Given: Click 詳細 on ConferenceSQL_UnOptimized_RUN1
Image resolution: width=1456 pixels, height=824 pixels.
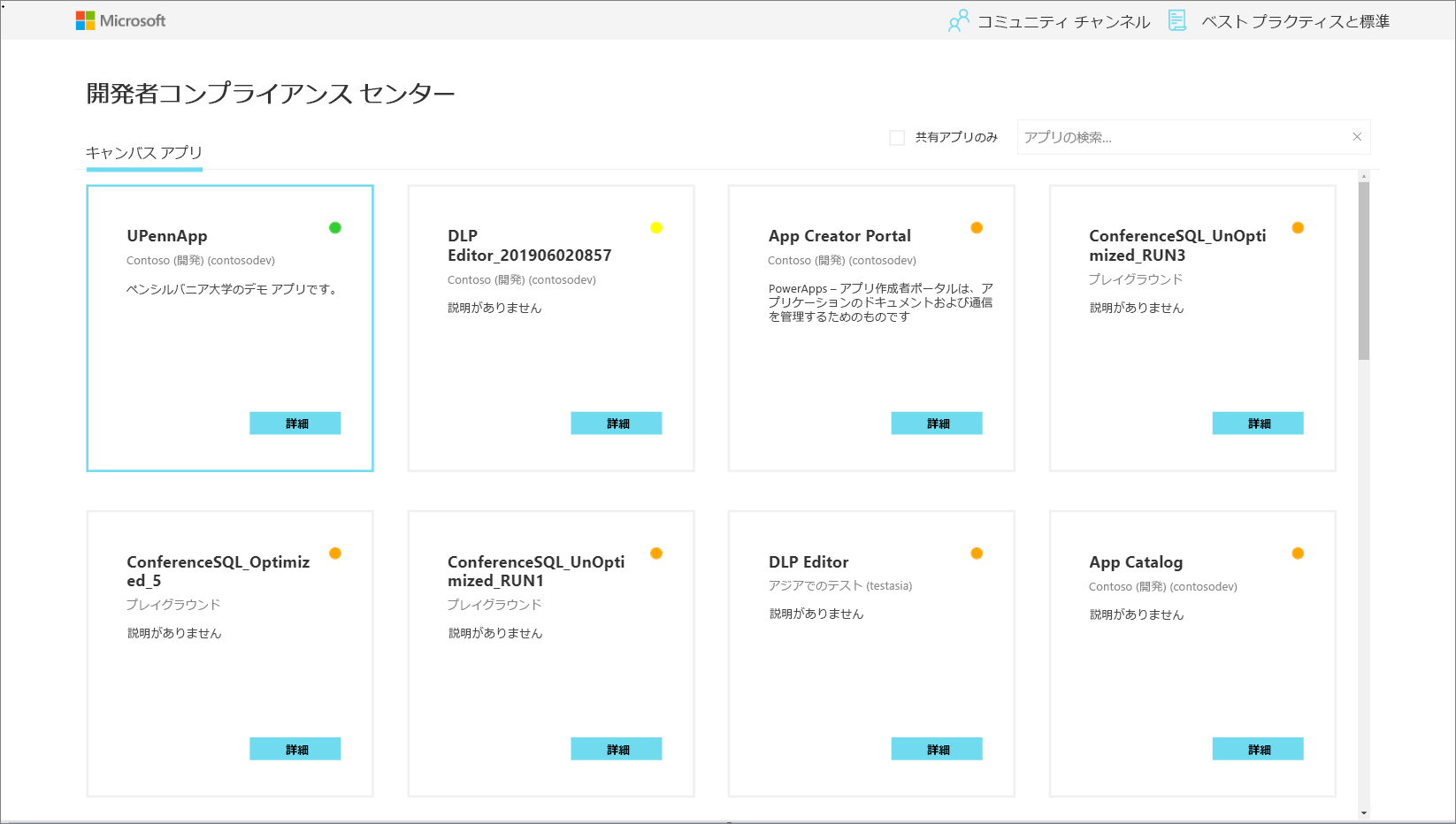Looking at the screenshot, I should (616, 748).
